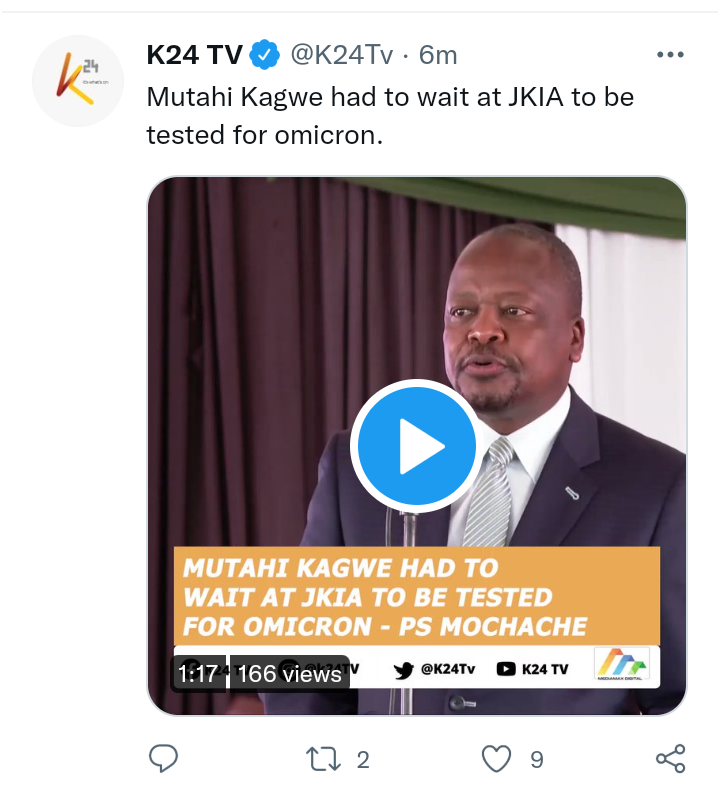Click the blue verified badge
Image resolution: width=720 pixels, height=787 pixels.
265,55
